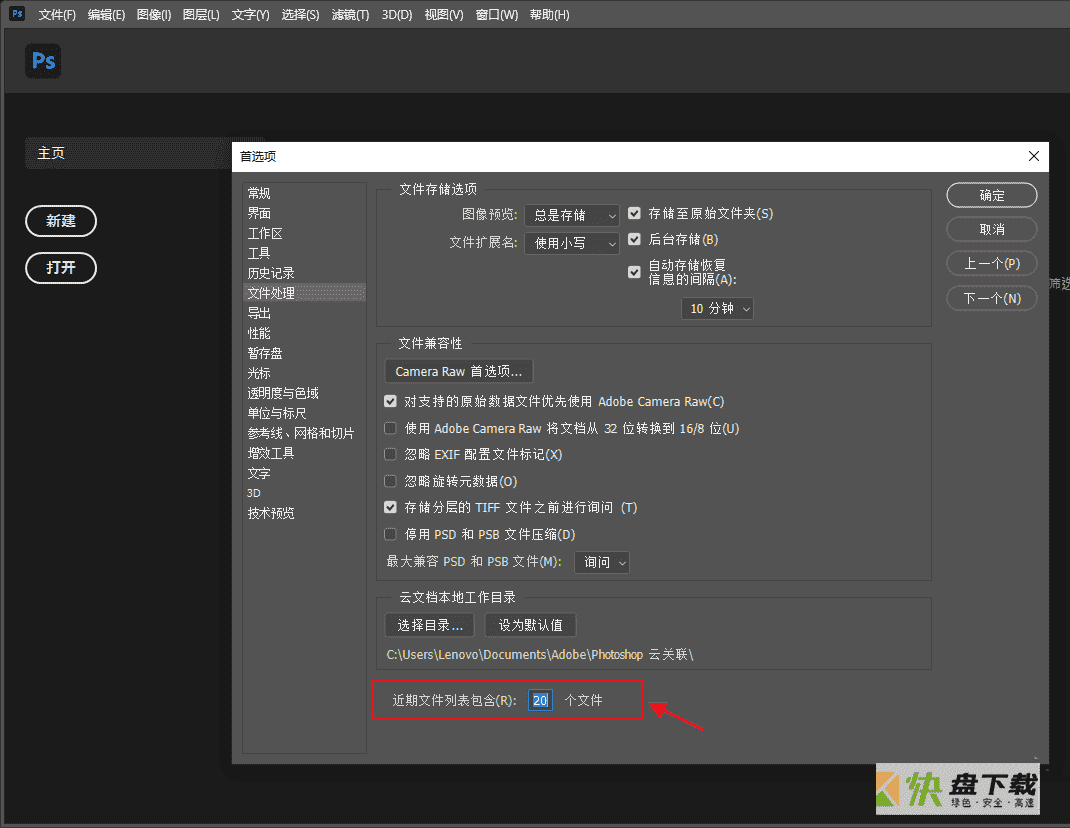Toggle 存储分层的 TIFF 文件之前进行询问 checkbox
Image resolution: width=1070 pixels, height=828 pixels.
pos(390,507)
